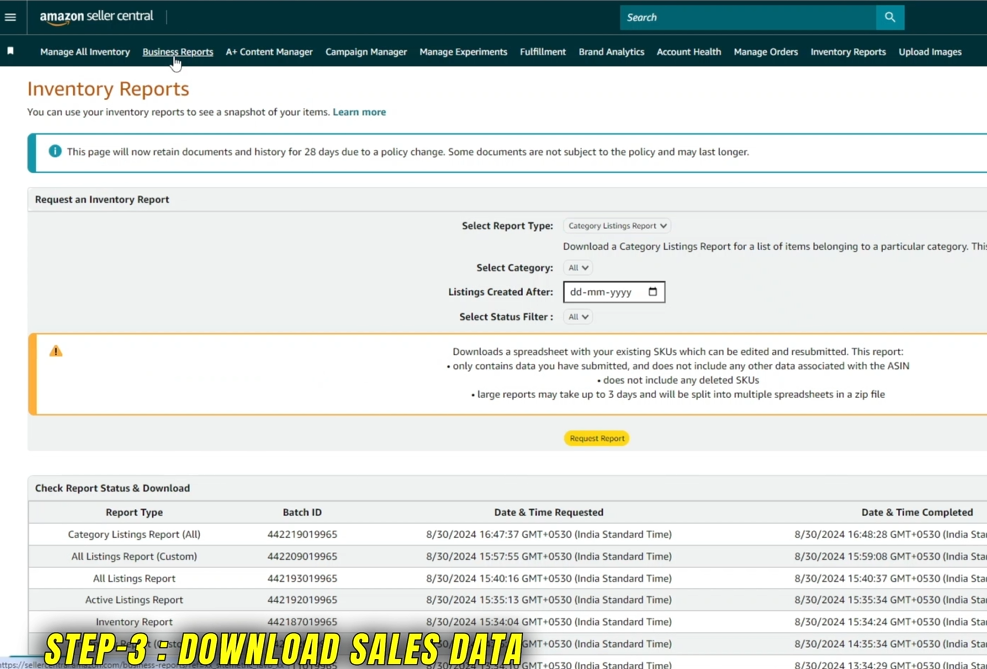Click batch ID 442219019965

(302, 534)
